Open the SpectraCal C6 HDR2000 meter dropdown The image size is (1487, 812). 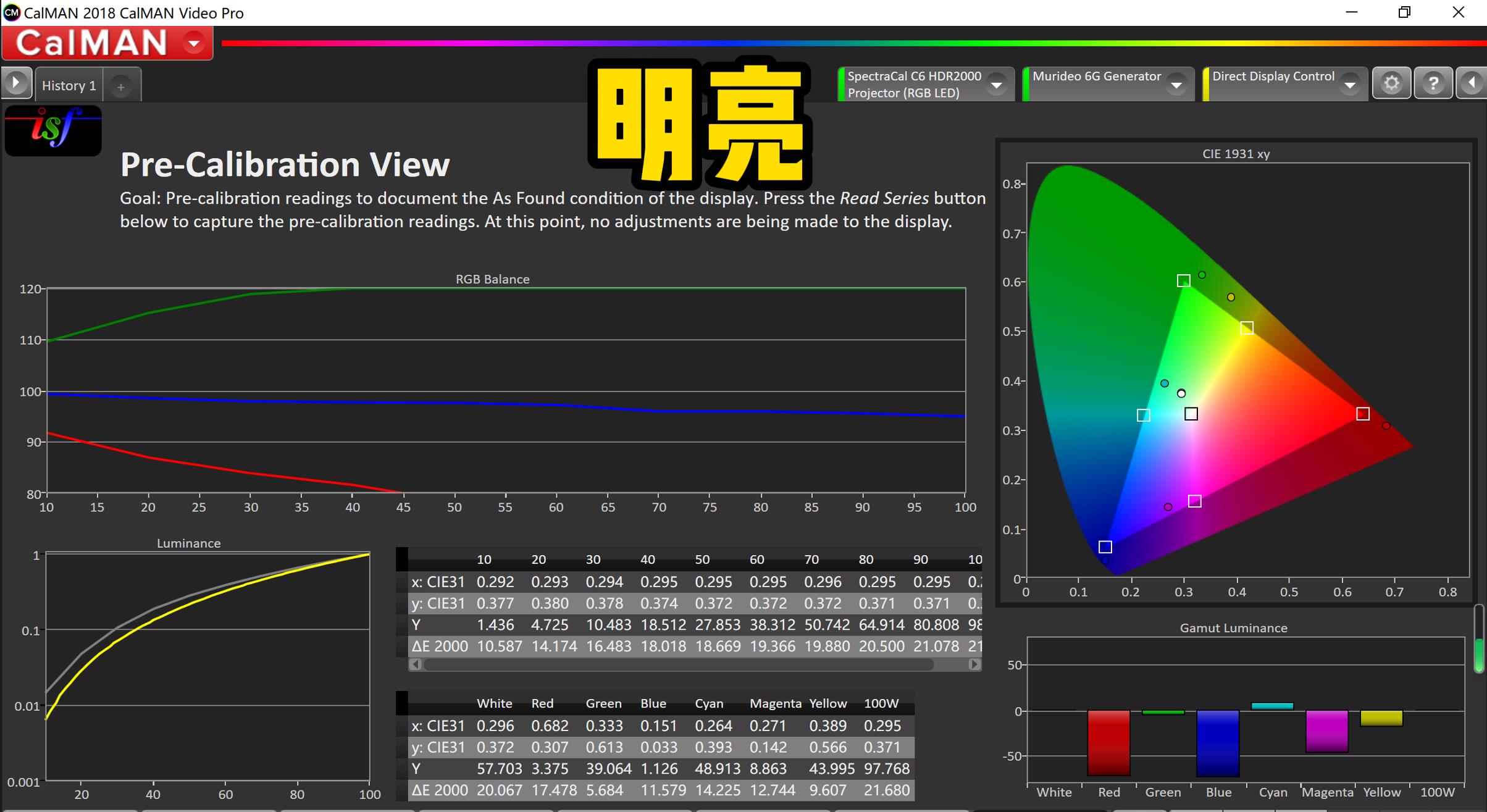[996, 84]
